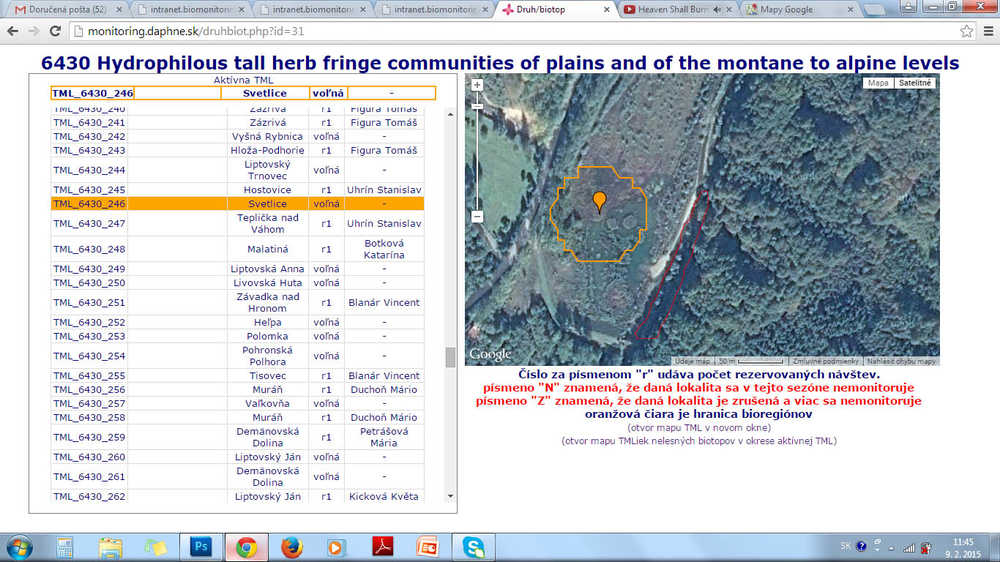
Task: Select row TML_6430_247 Teplička nad Váhom
Action: click(x=237, y=224)
